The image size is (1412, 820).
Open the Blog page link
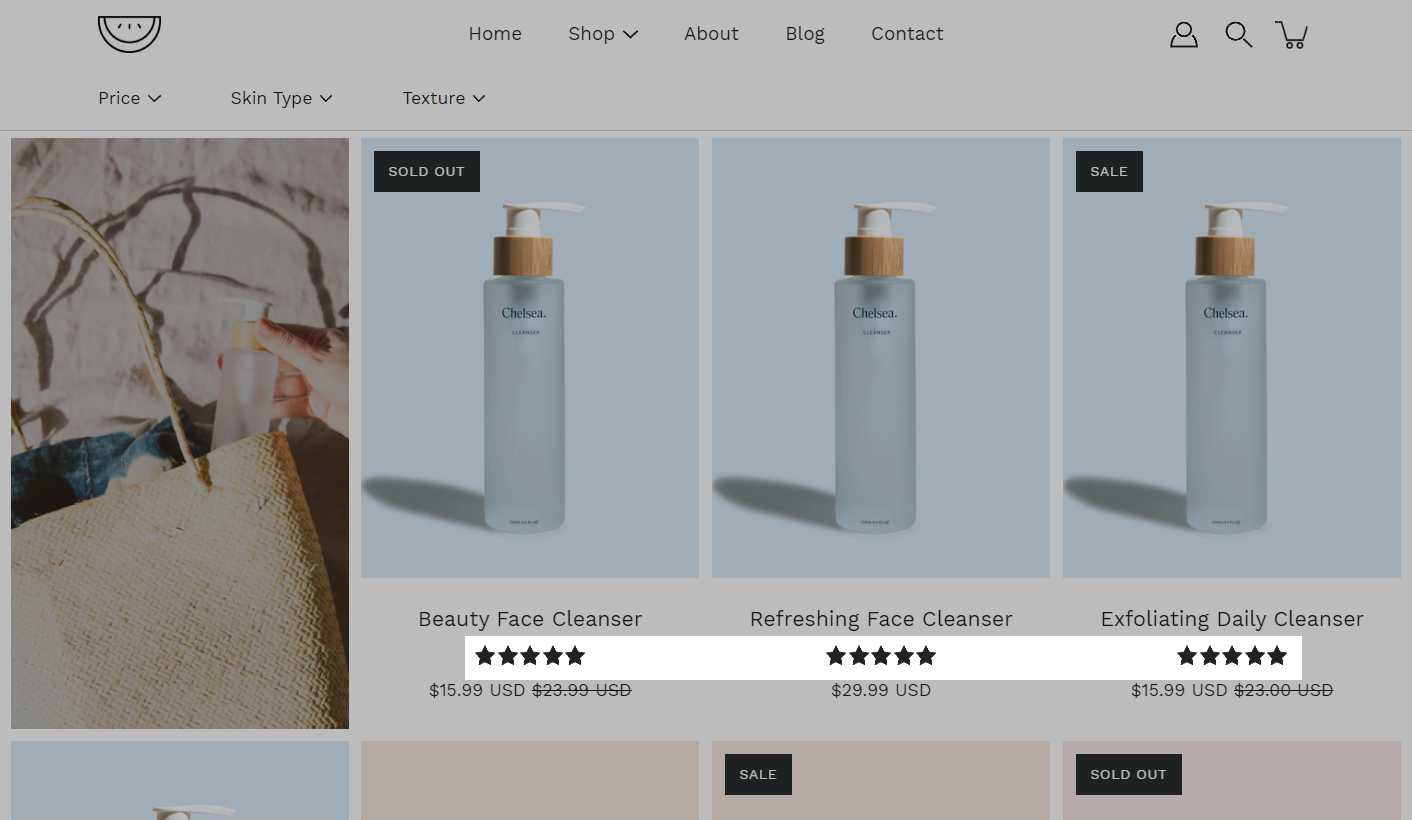(805, 34)
